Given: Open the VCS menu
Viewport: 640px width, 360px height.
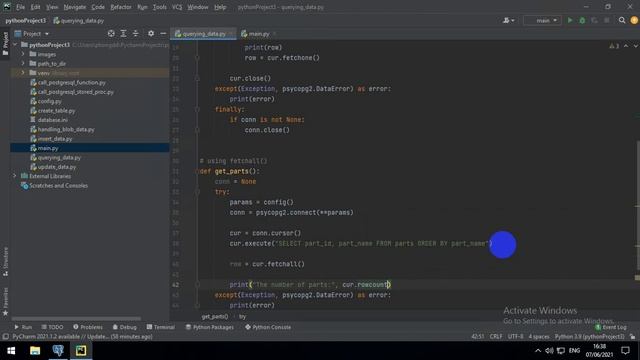Looking at the screenshot, I should [177, 7].
